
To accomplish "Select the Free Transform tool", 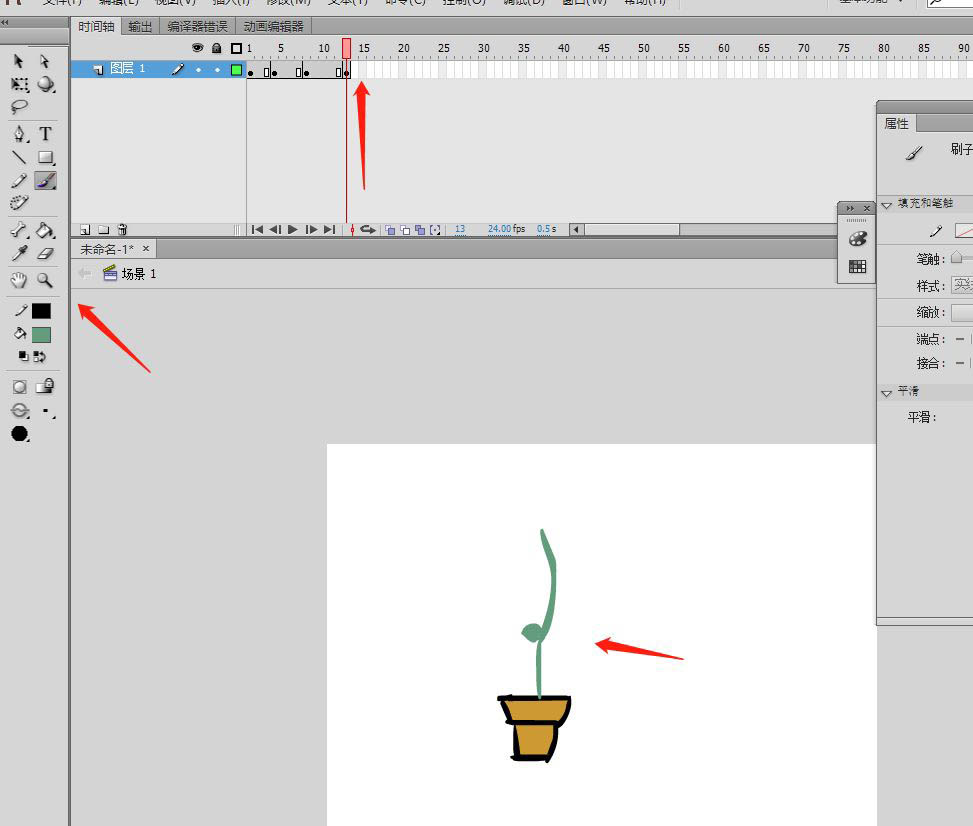I will pyautogui.click(x=19, y=84).
